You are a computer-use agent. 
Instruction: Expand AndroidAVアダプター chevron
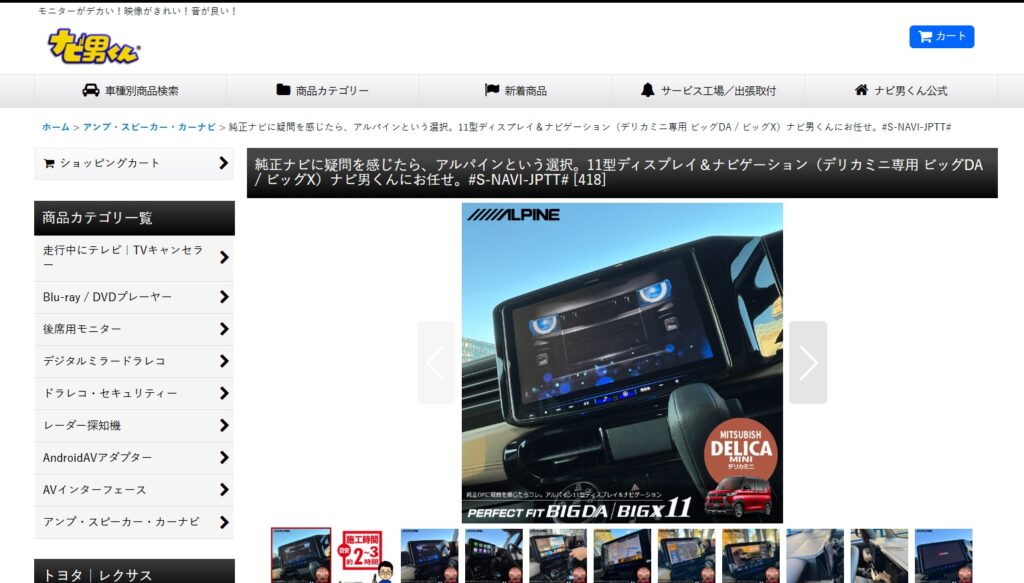(224, 458)
